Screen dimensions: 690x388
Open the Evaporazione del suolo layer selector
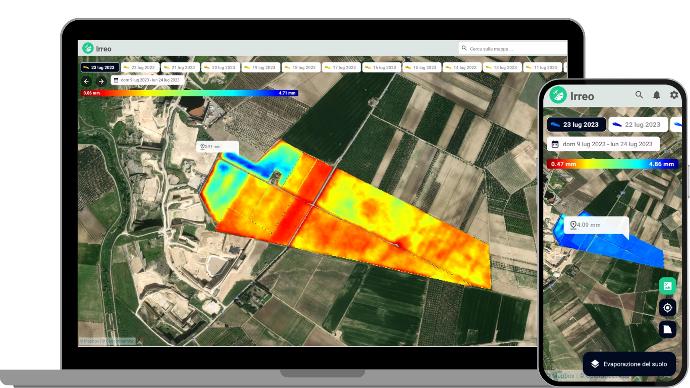pos(629,364)
